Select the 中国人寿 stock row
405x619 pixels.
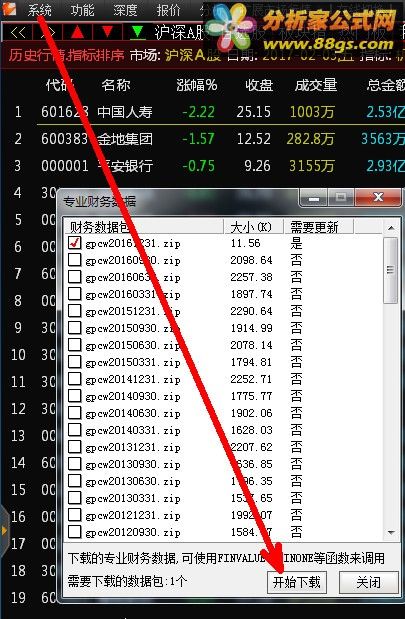click(x=221, y=112)
